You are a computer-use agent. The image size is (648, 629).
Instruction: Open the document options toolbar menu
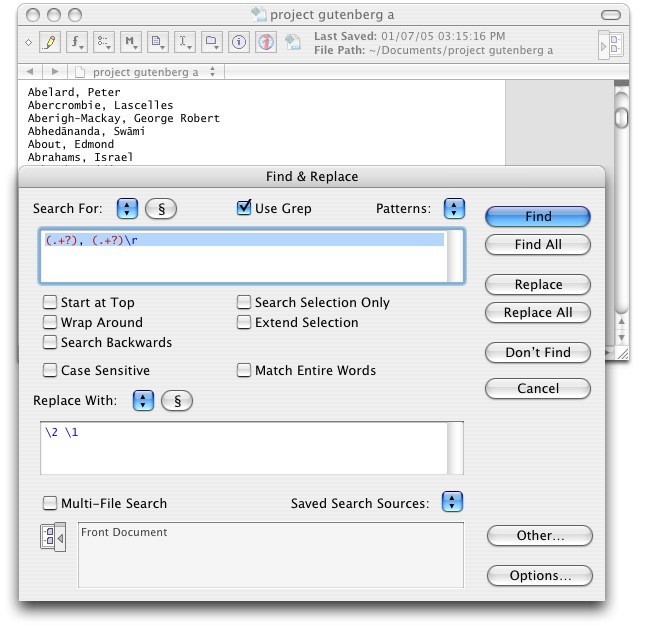[x=158, y=42]
